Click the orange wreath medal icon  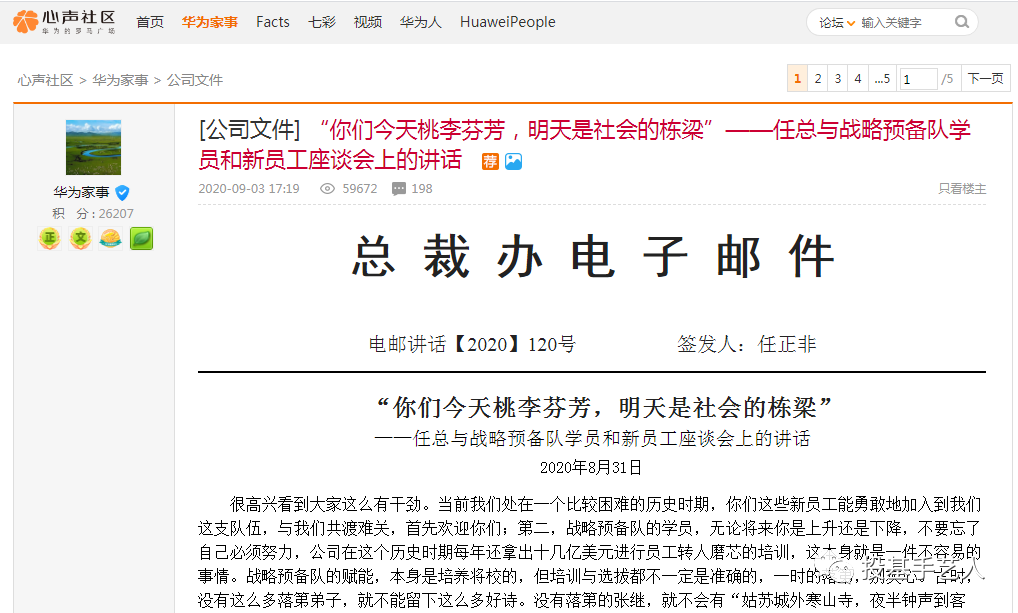(110, 239)
